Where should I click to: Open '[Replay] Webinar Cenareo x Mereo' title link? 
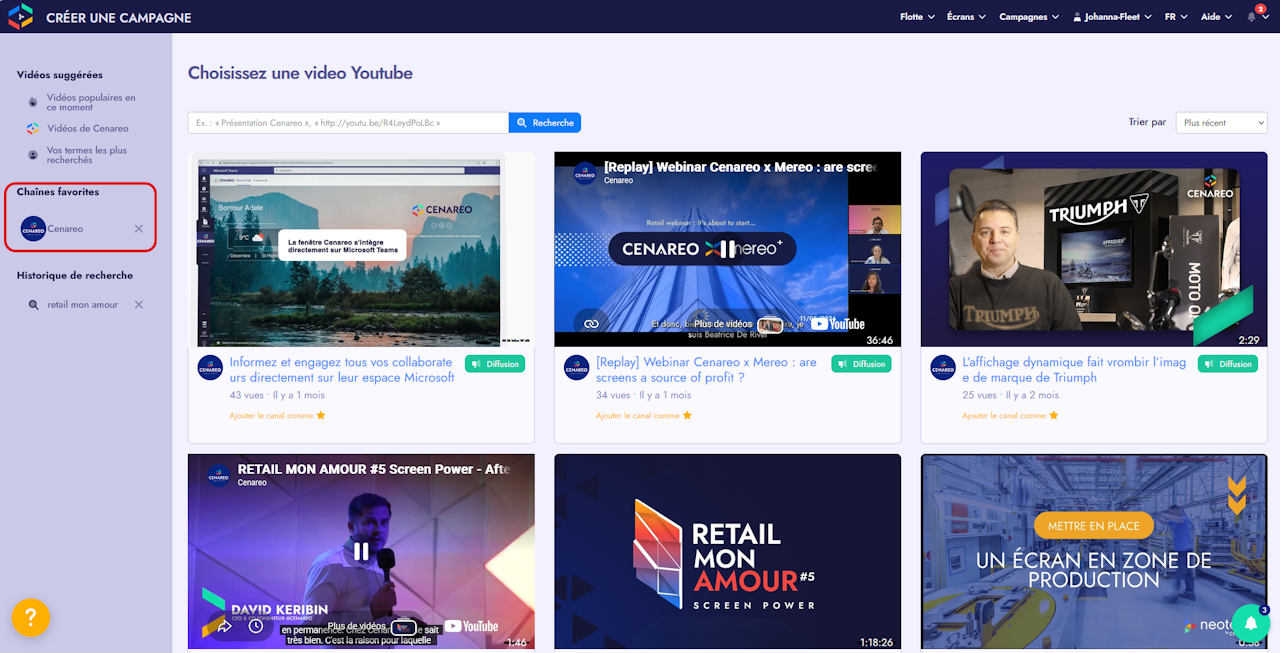click(x=706, y=370)
